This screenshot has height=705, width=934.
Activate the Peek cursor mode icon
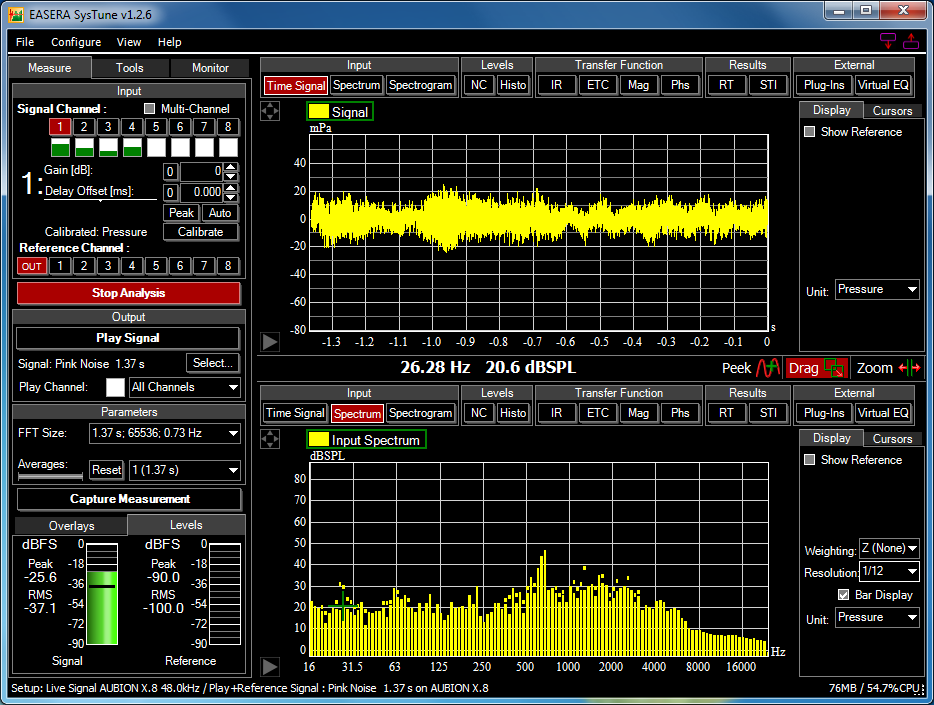[767, 368]
